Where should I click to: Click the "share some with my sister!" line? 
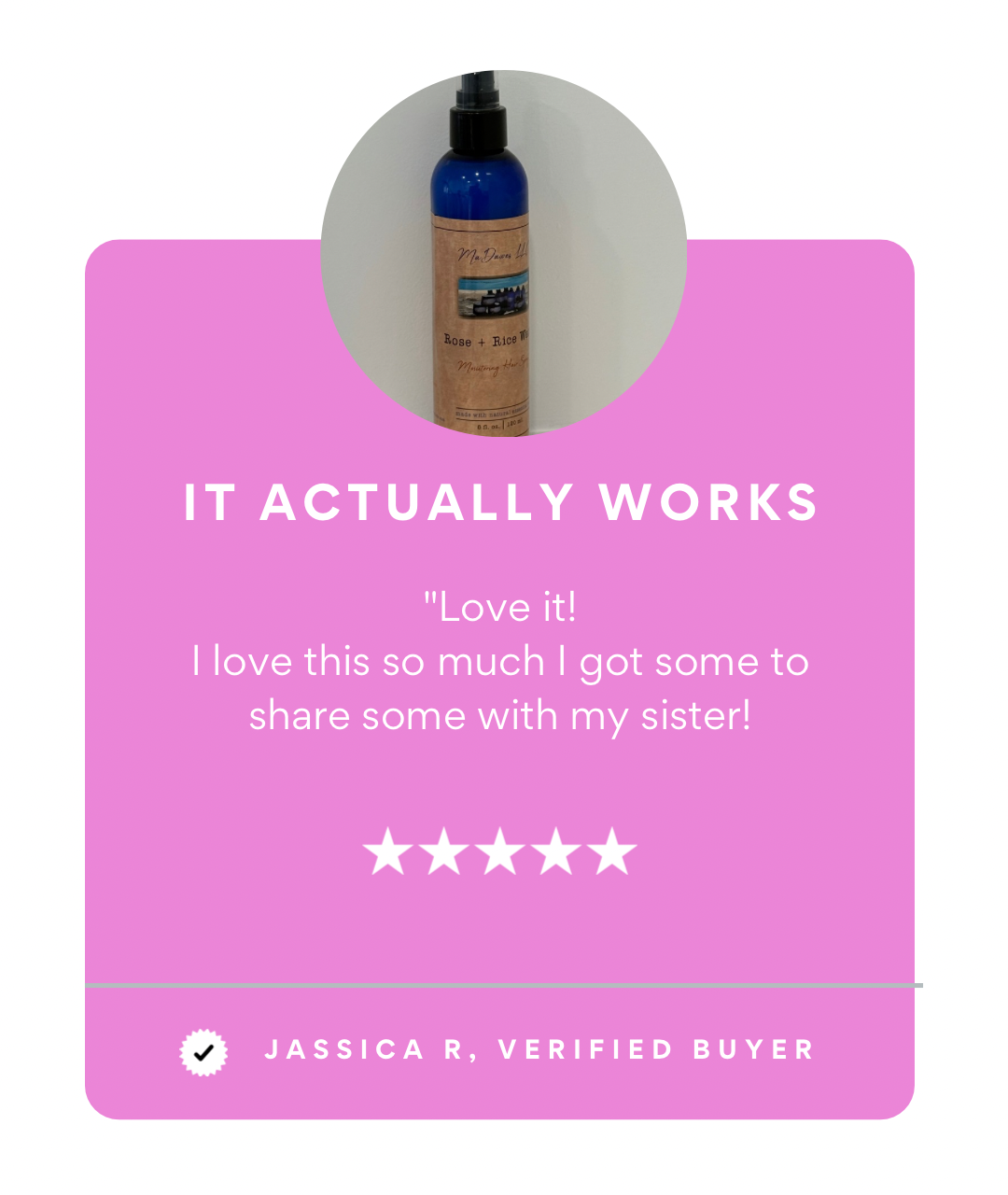[x=500, y=715]
